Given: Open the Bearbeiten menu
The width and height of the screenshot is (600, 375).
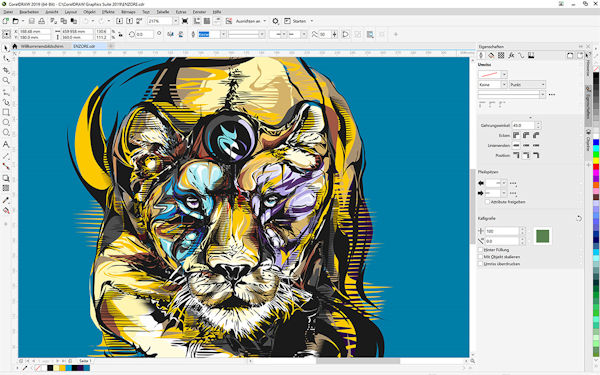Looking at the screenshot, I should pos(29,12).
